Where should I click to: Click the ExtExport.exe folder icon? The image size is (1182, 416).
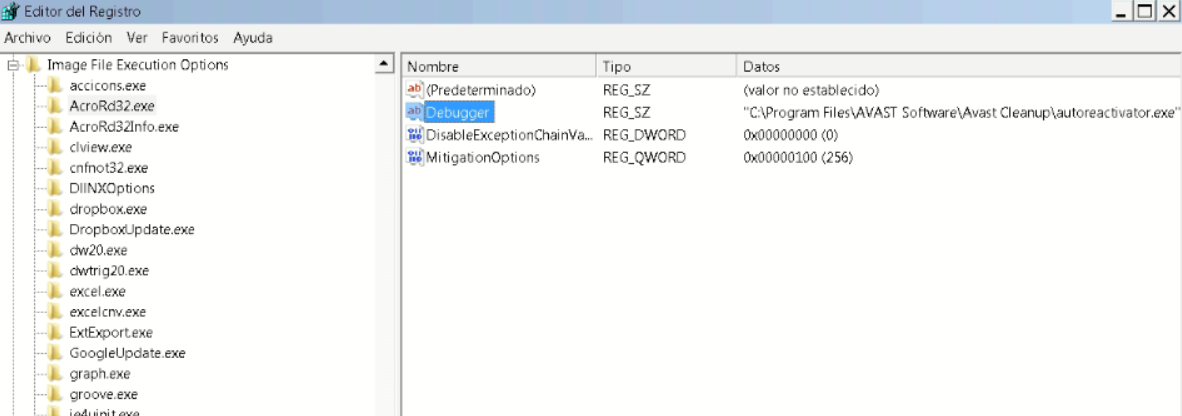click(55, 332)
